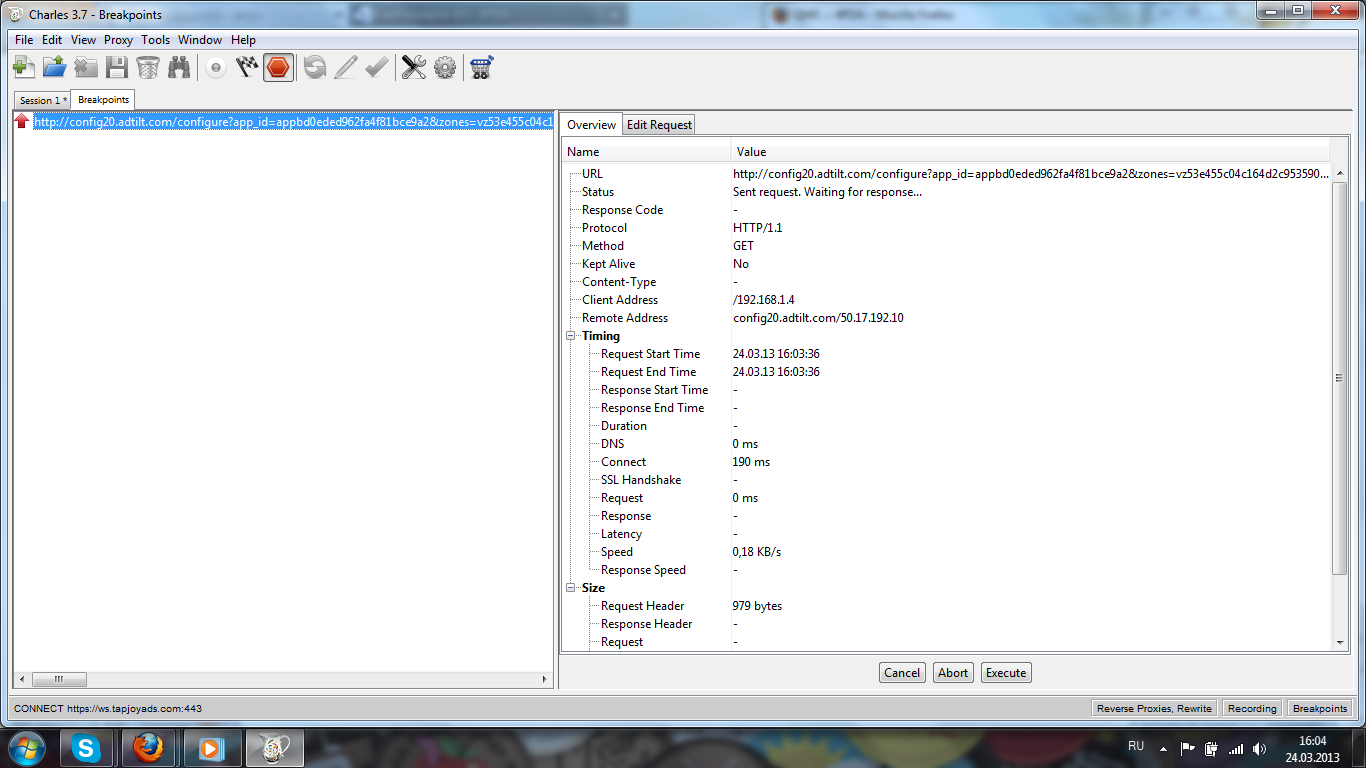Show hidden tray icons arrow
1366x768 pixels.
pos(1163,748)
